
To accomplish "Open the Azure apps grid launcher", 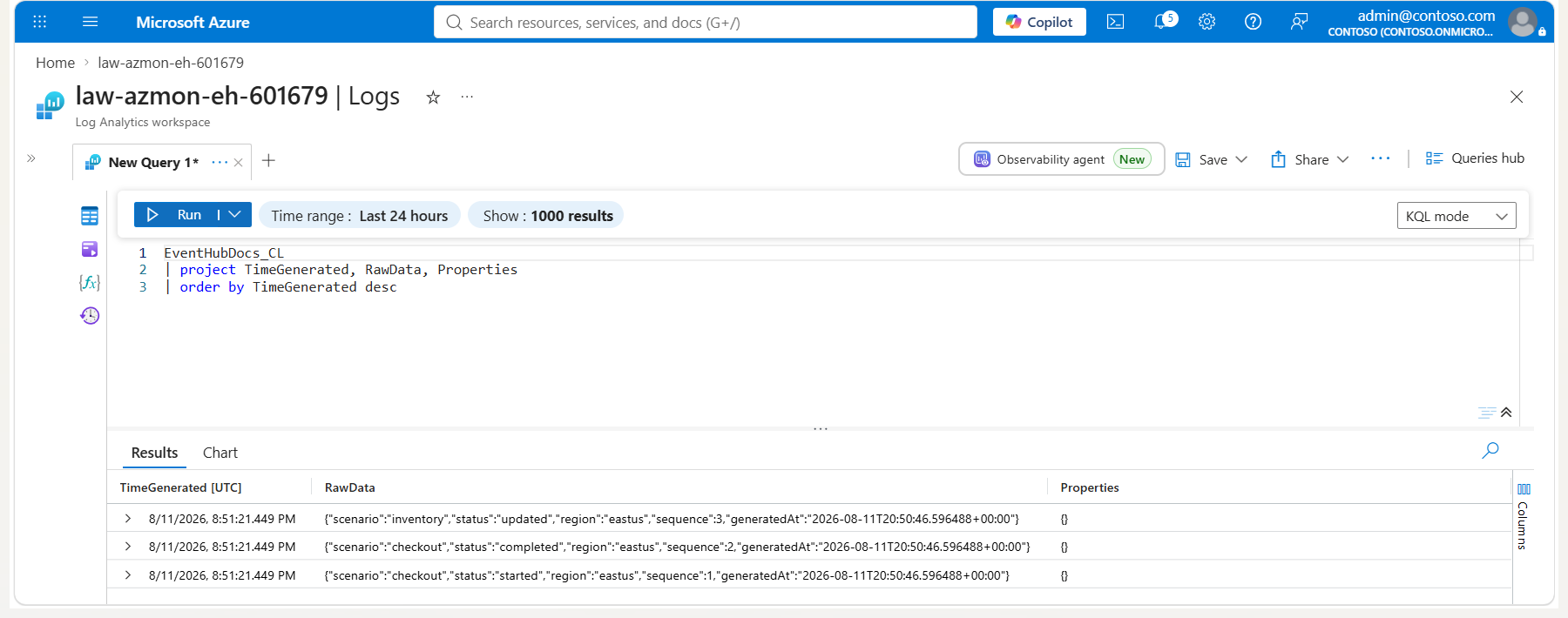I will (40, 22).
